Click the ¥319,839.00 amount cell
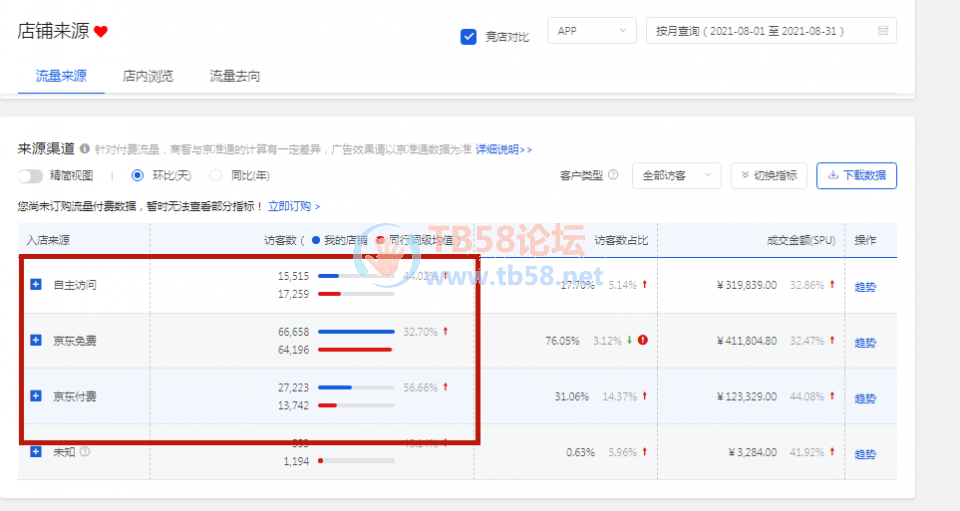This screenshot has height=511, width=960. tap(747, 285)
